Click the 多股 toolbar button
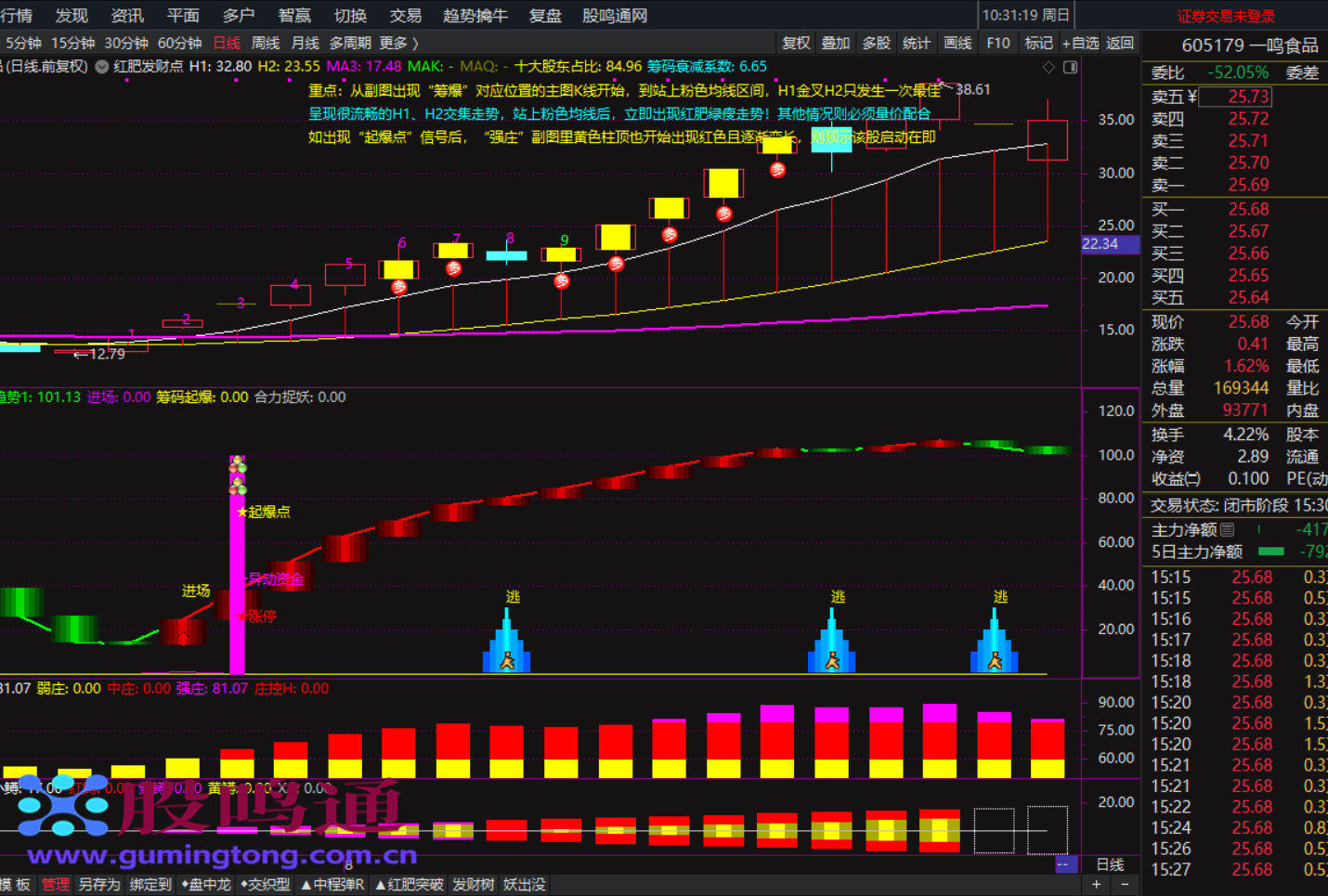The width and height of the screenshot is (1328, 896). [876, 43]
